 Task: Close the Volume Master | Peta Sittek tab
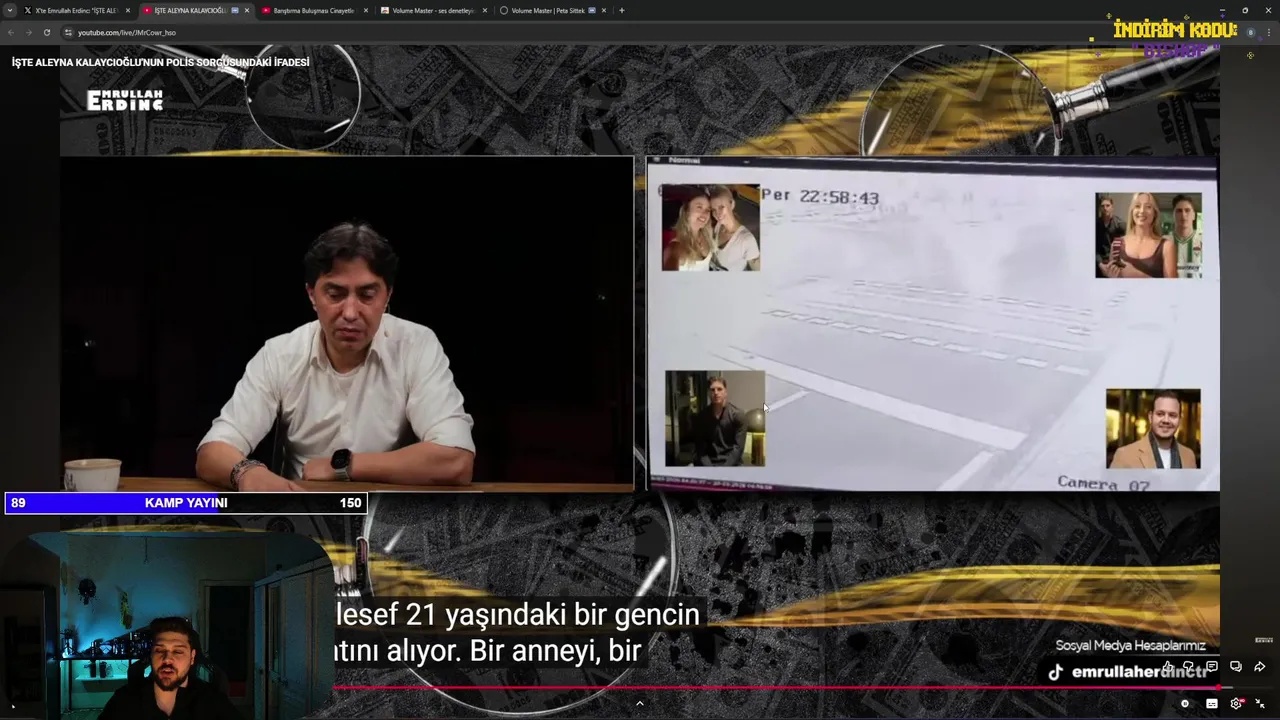604,10
